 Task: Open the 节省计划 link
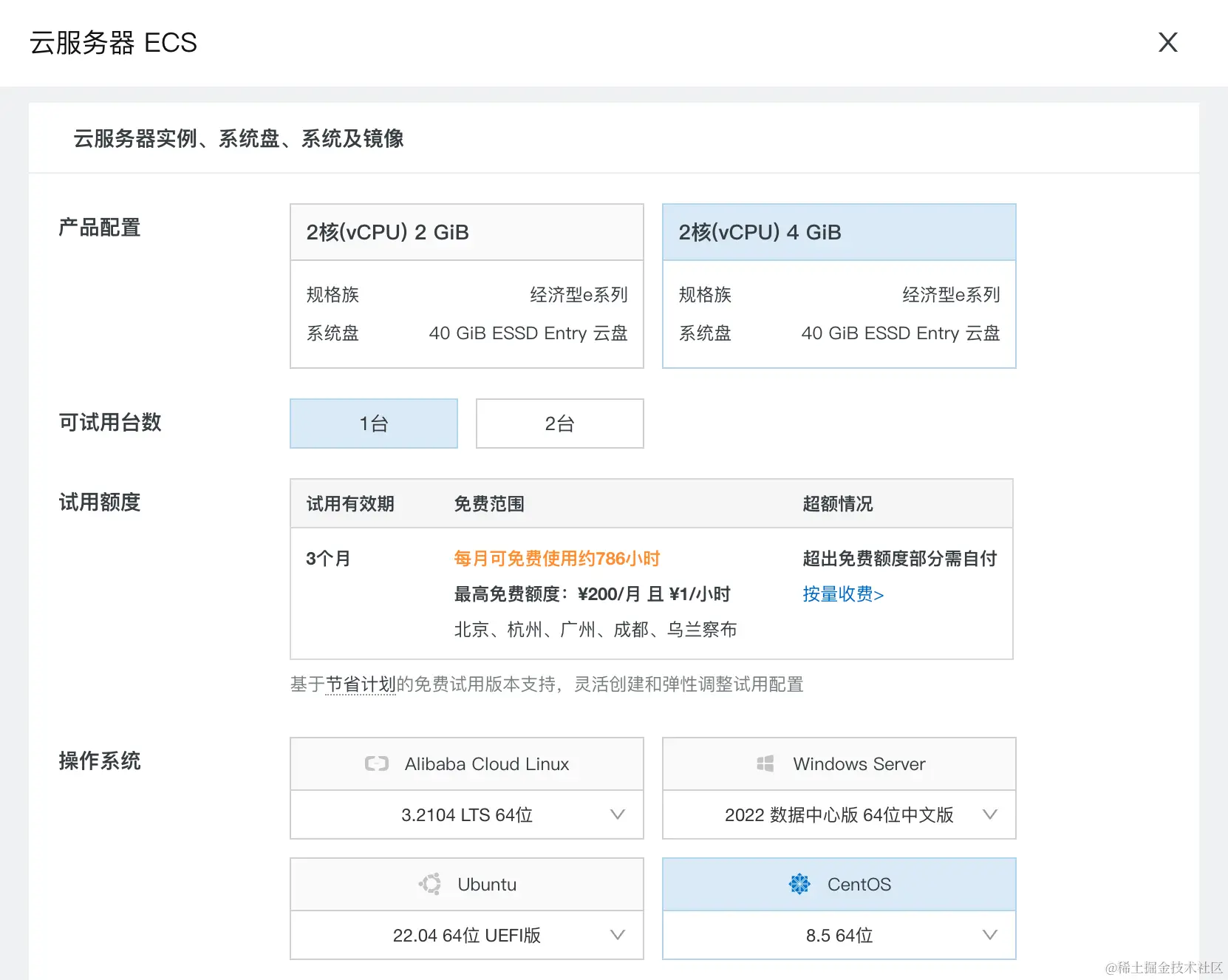click(x=361, y=684)
